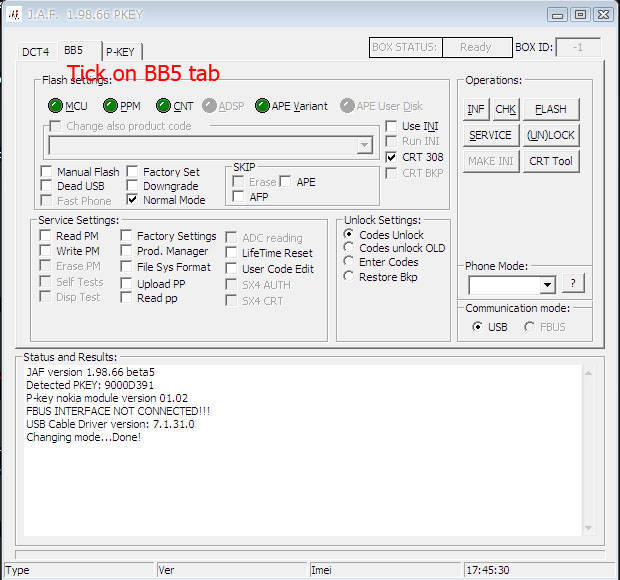This screenshot has height=580, width=620.
Task: Toggle the green MCU flash indicator
Action: click(x=55, y=106)
